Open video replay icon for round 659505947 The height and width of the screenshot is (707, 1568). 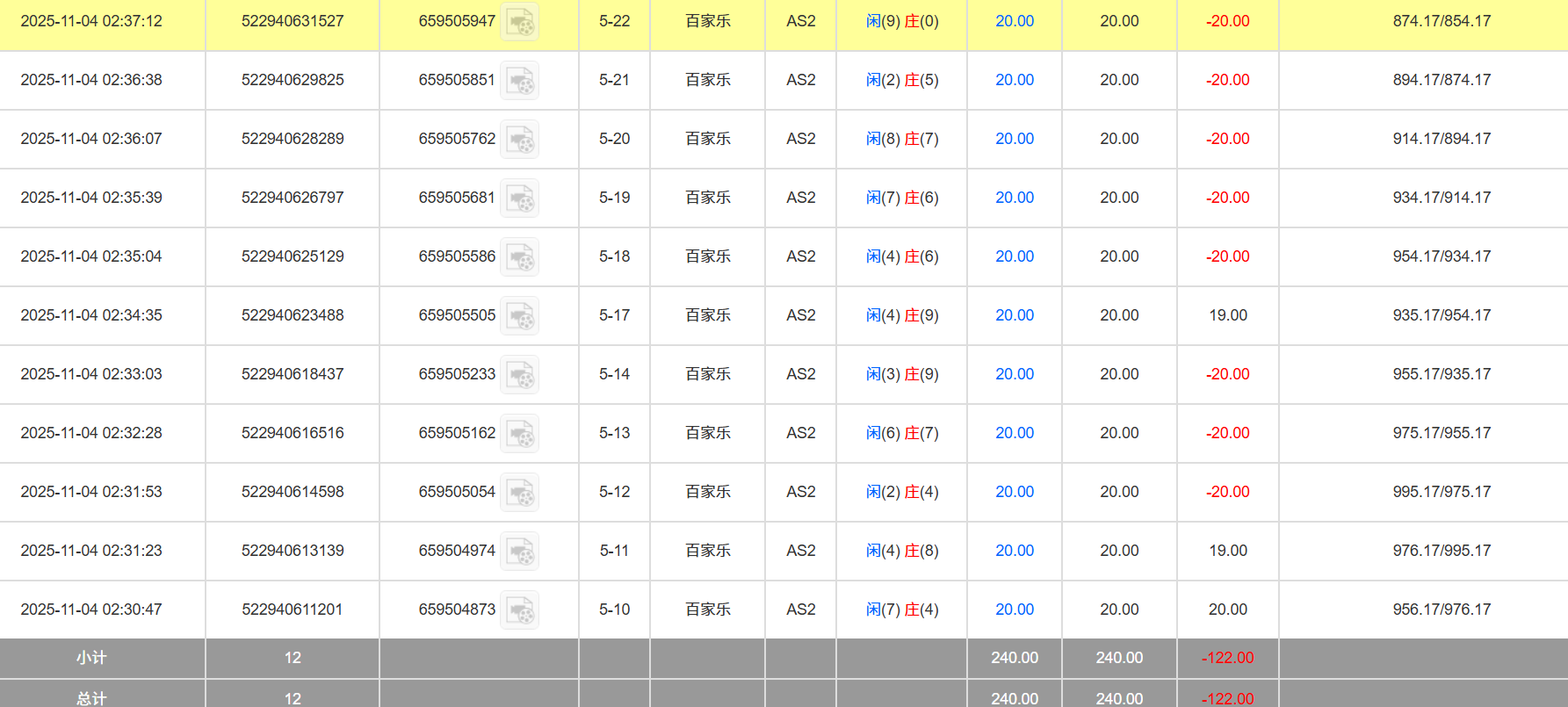click(x=520, y=22)
